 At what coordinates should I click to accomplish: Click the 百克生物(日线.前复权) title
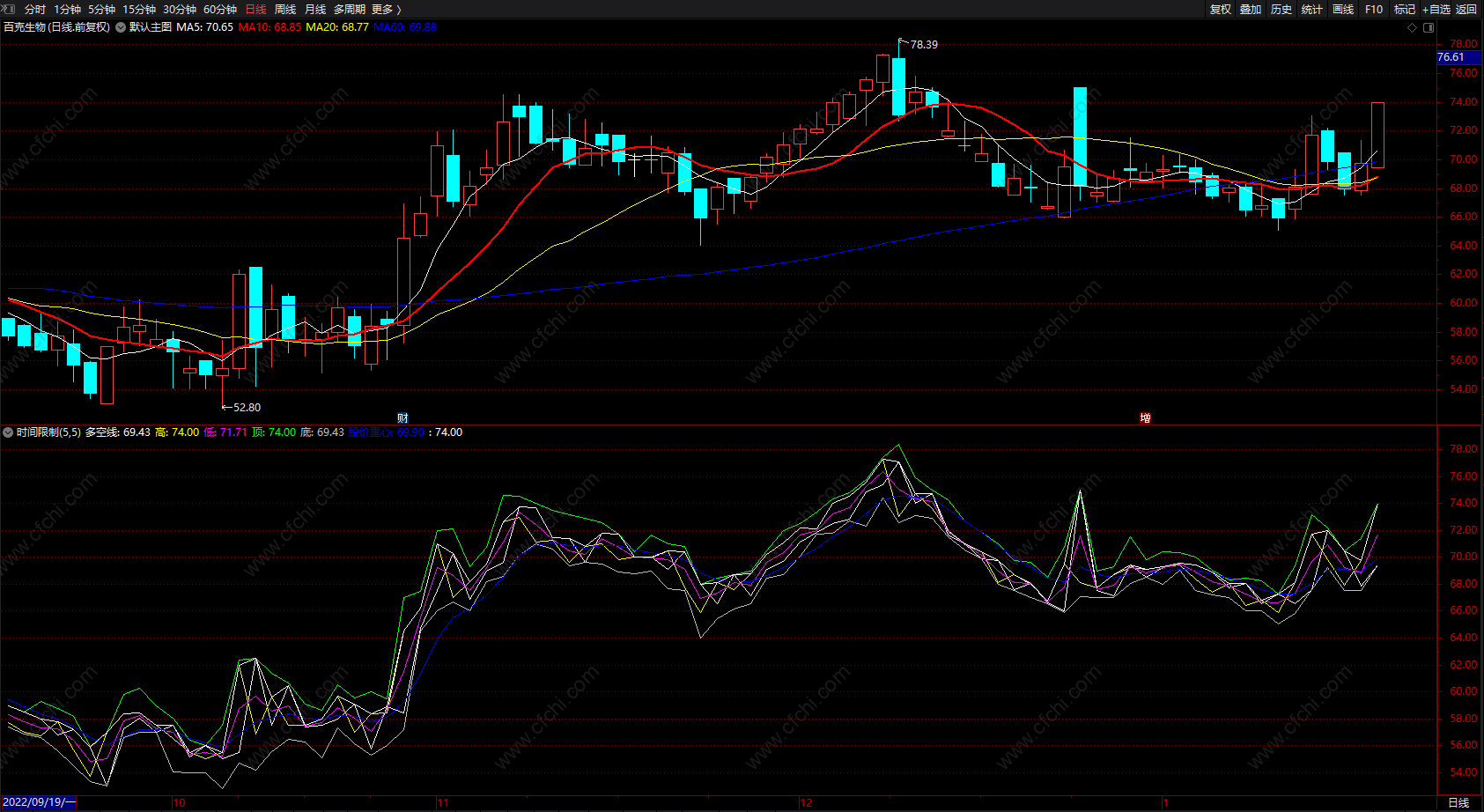57,27
